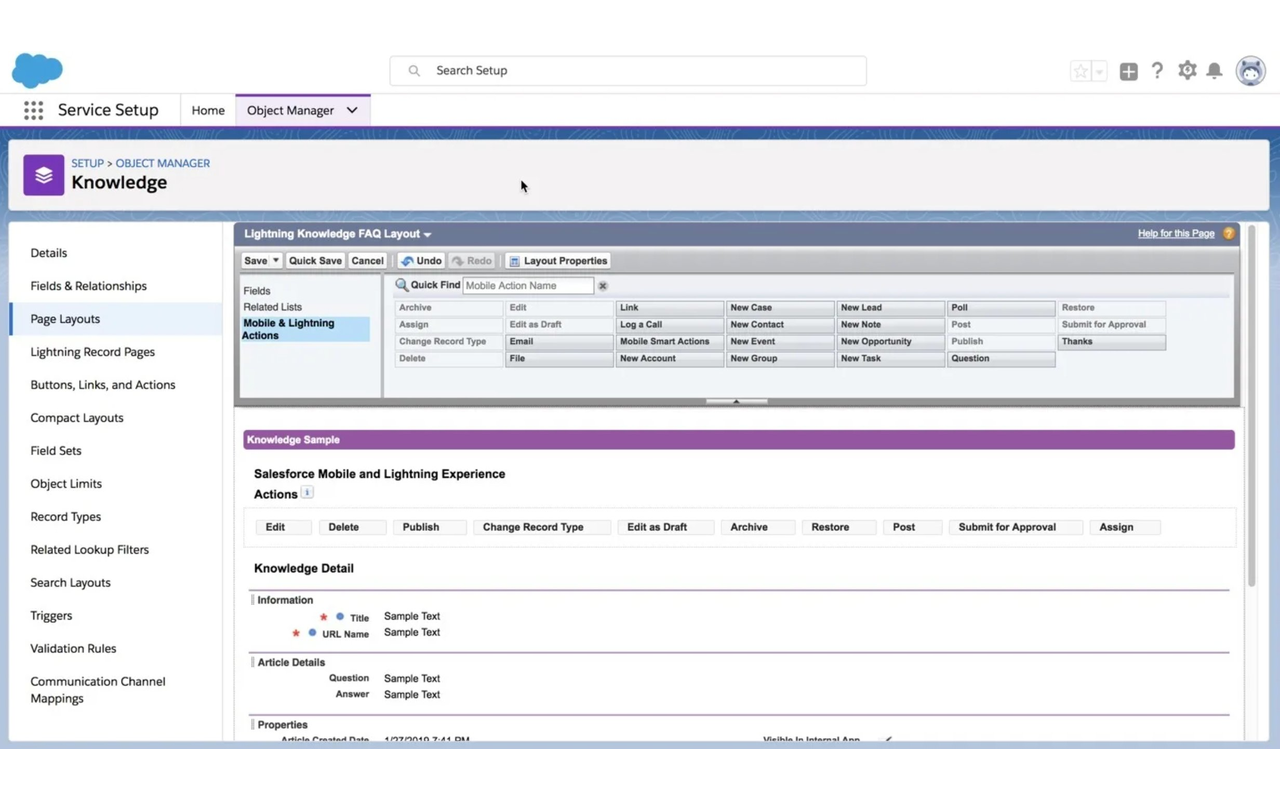The image size is (1280, 800).
Task: Click the Knowledge object icon
Action: [x=44, y=175]
